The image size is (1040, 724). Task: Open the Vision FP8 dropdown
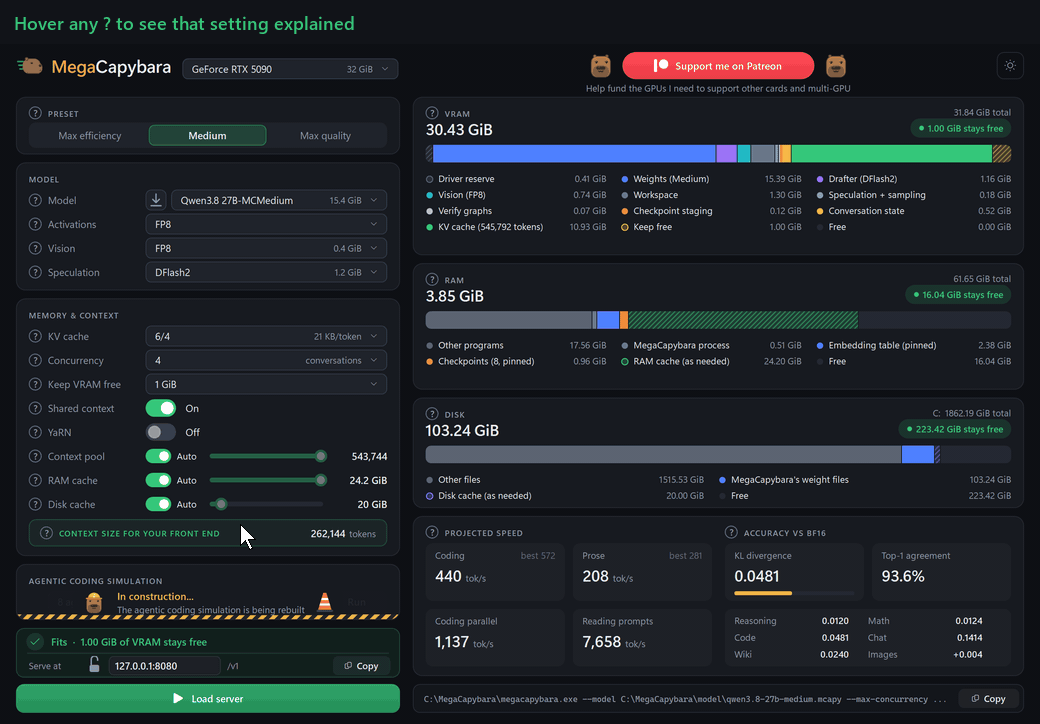(266, 248)
